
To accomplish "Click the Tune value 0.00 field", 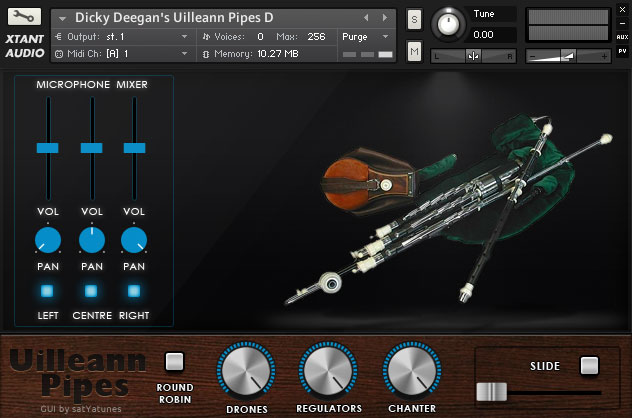I will (x=494, y=35).
